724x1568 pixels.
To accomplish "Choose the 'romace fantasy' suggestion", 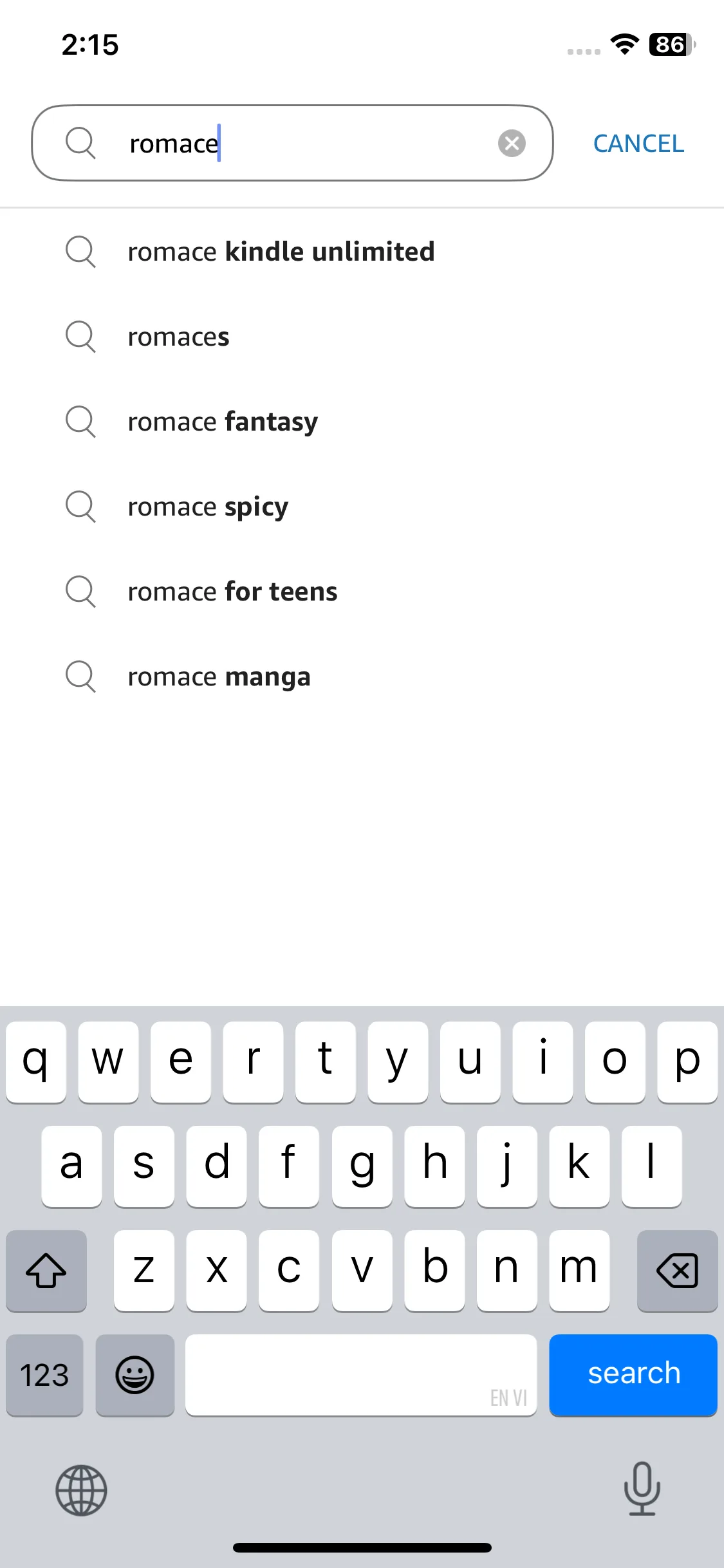I will pyautogui.click(x=362, y=422).
